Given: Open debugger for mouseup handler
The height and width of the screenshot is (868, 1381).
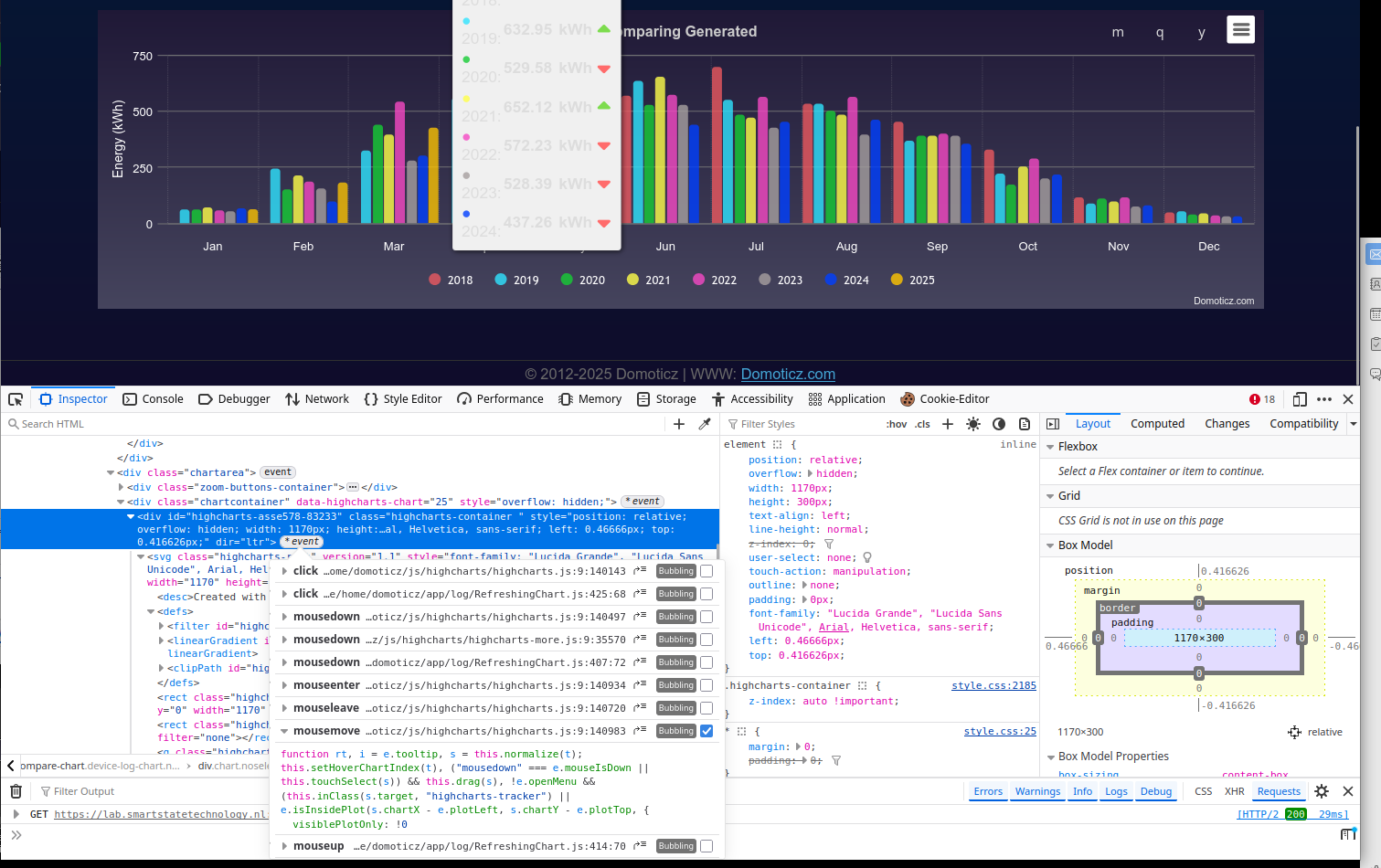Looking at the screenshot, I should point(640,845).
